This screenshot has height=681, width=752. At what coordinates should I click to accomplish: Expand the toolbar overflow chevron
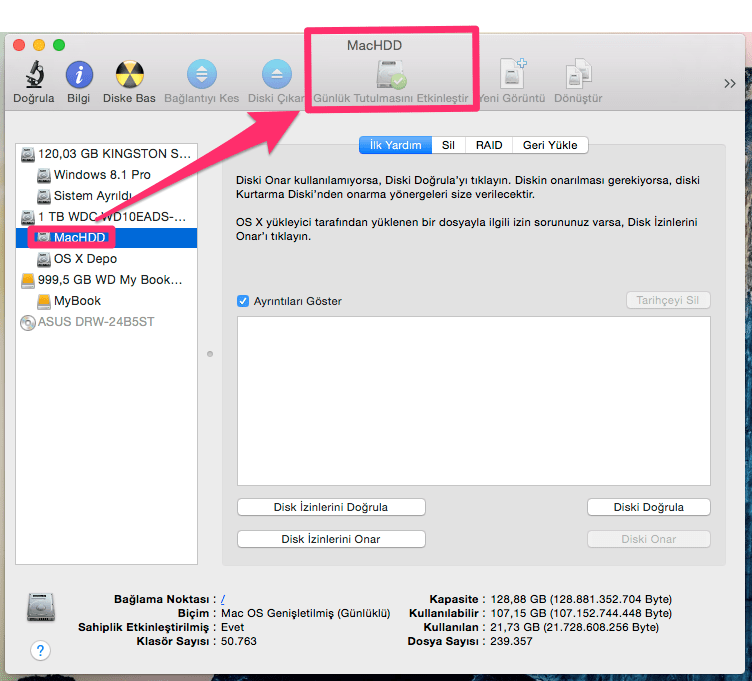[x=729, y=83]
